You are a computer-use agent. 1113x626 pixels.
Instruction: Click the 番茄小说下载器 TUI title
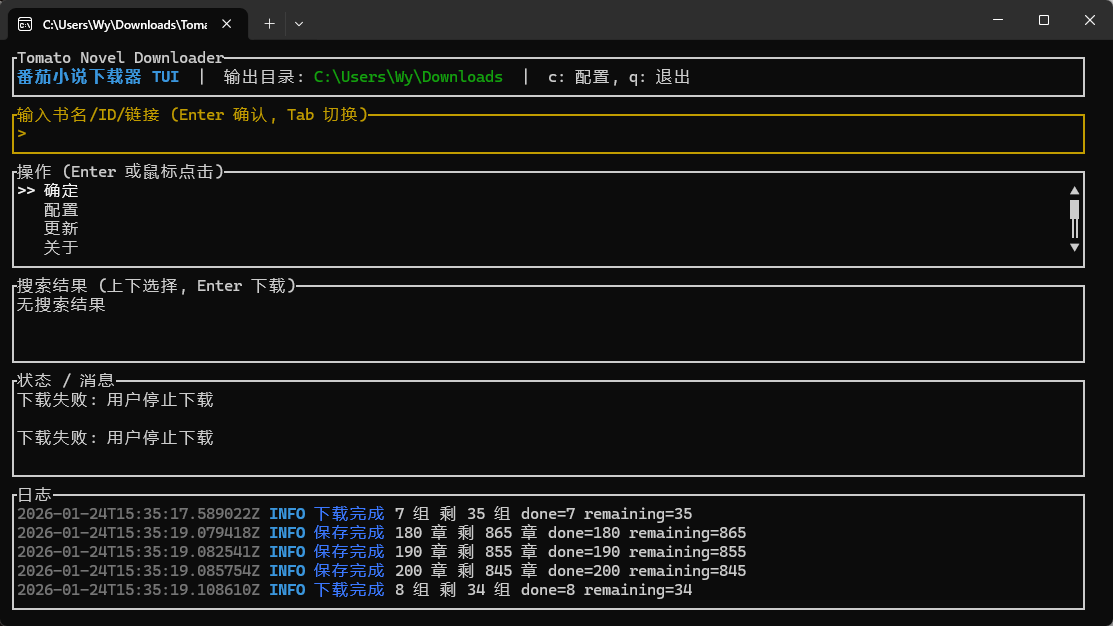(x=98, y=77)
